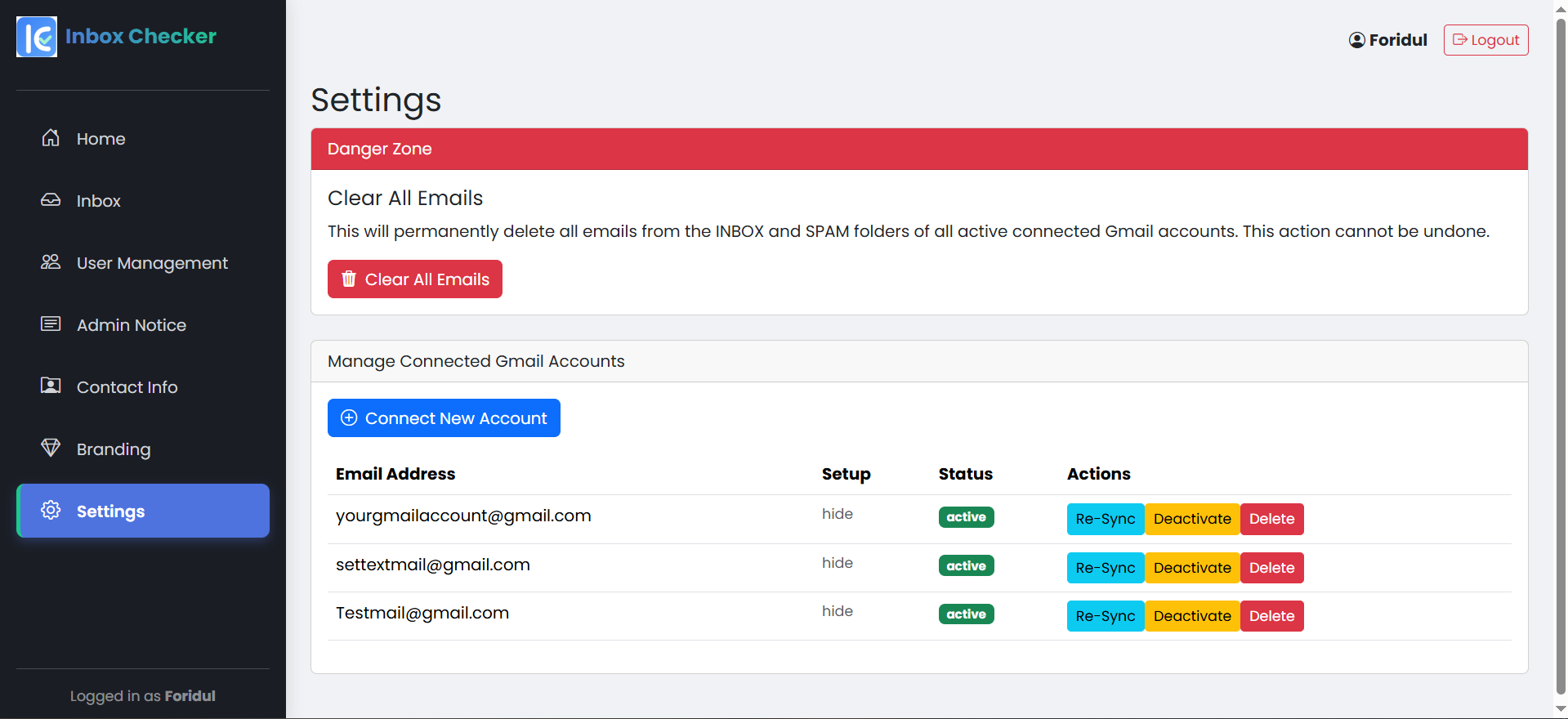
Task: Click the Branding diamond icon
Action: click(x=51, y=449)
